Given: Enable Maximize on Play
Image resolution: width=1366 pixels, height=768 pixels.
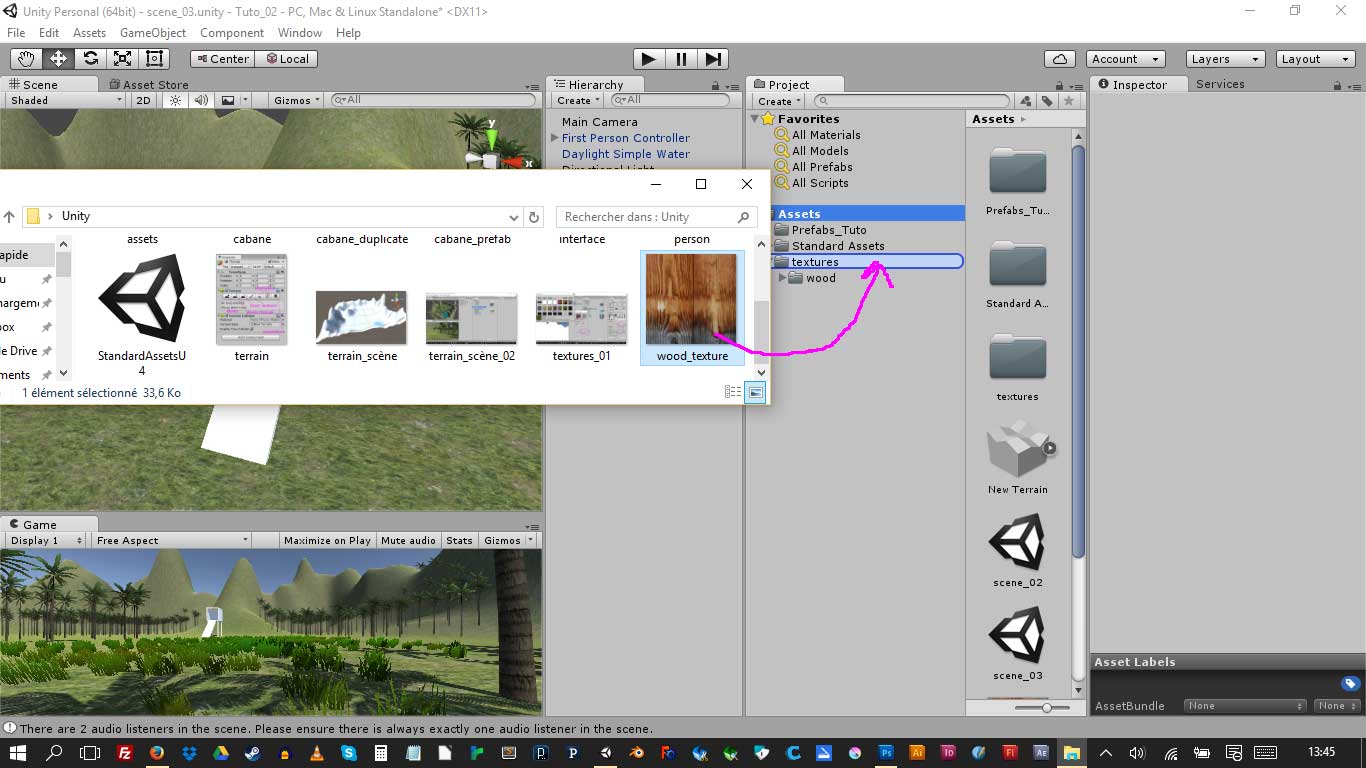Looking at the screenshot, I should [327, 540].
